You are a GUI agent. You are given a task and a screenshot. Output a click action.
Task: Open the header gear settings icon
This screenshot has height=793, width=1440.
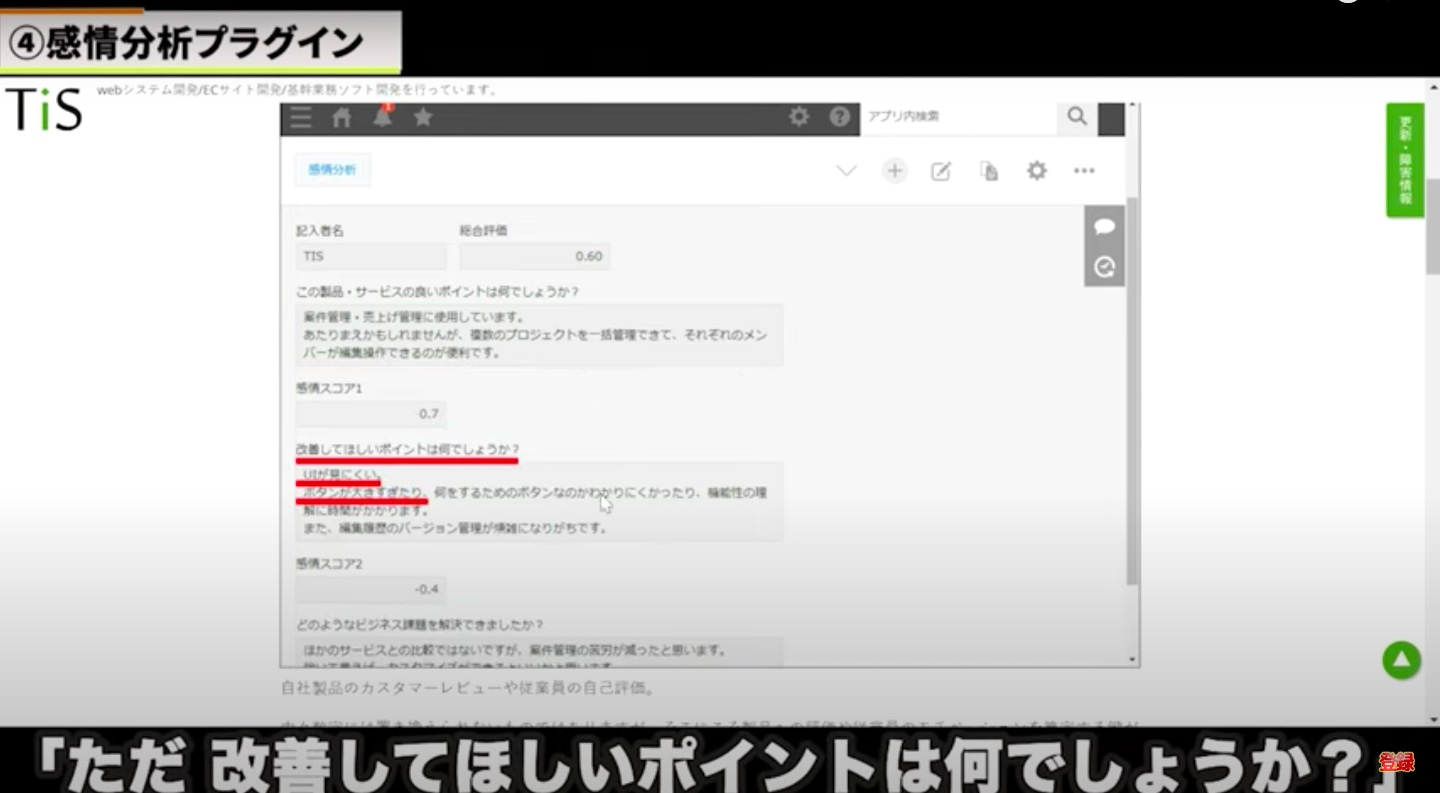click(x=799, y=117)
